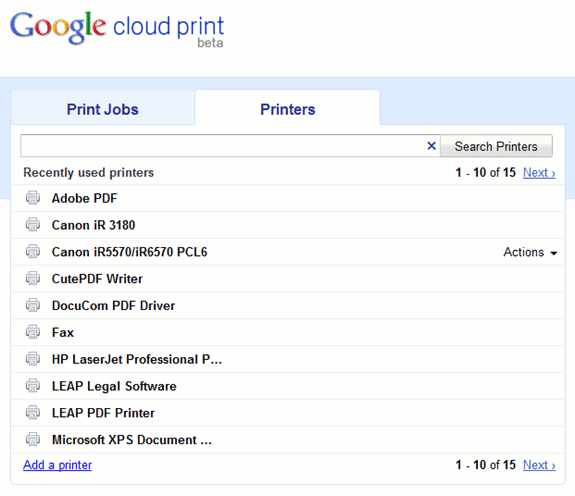575x496 pixels.
Task: Click the printer icon next to Fax
Action: coord(33,332)
